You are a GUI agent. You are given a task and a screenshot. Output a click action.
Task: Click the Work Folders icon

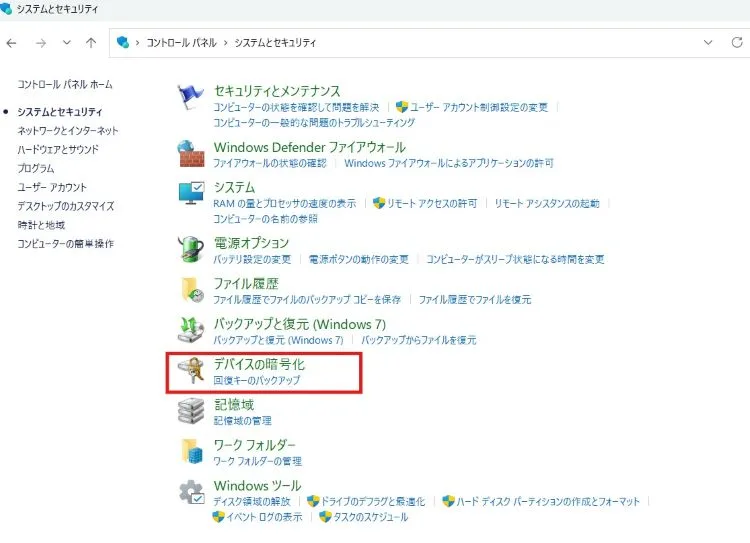[x=190, y=451]
